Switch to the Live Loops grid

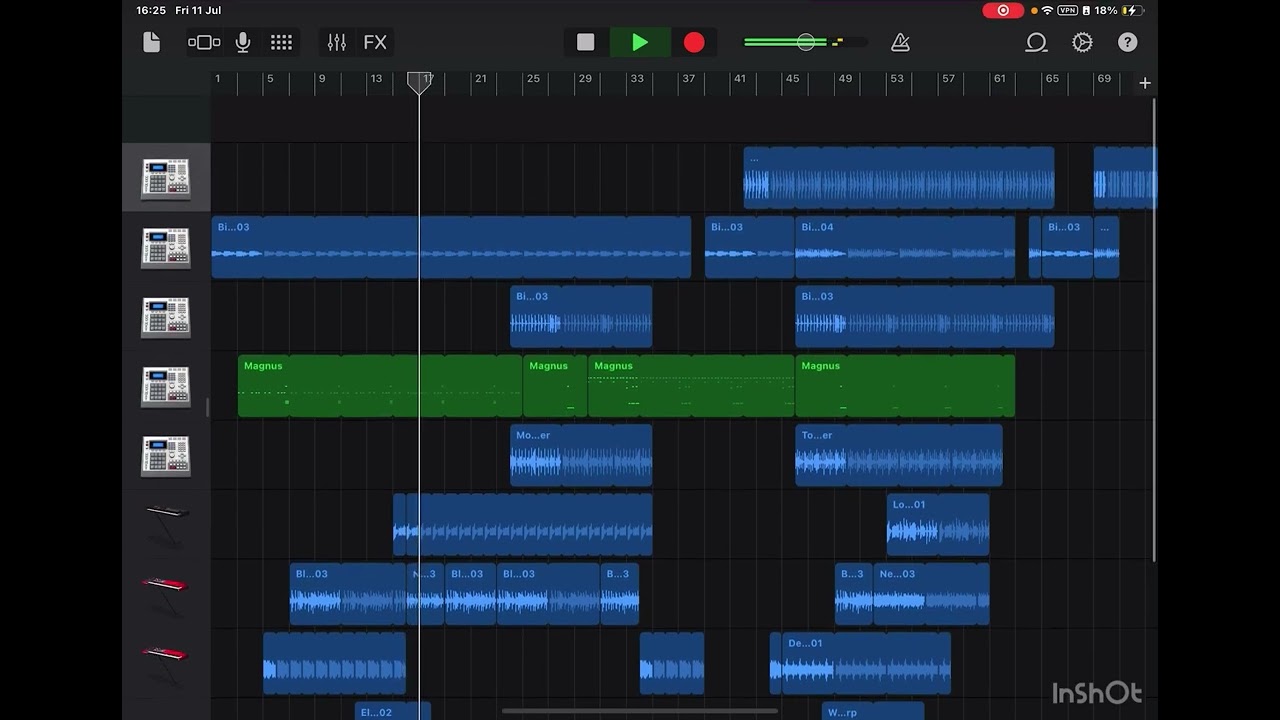click(282, 42)
